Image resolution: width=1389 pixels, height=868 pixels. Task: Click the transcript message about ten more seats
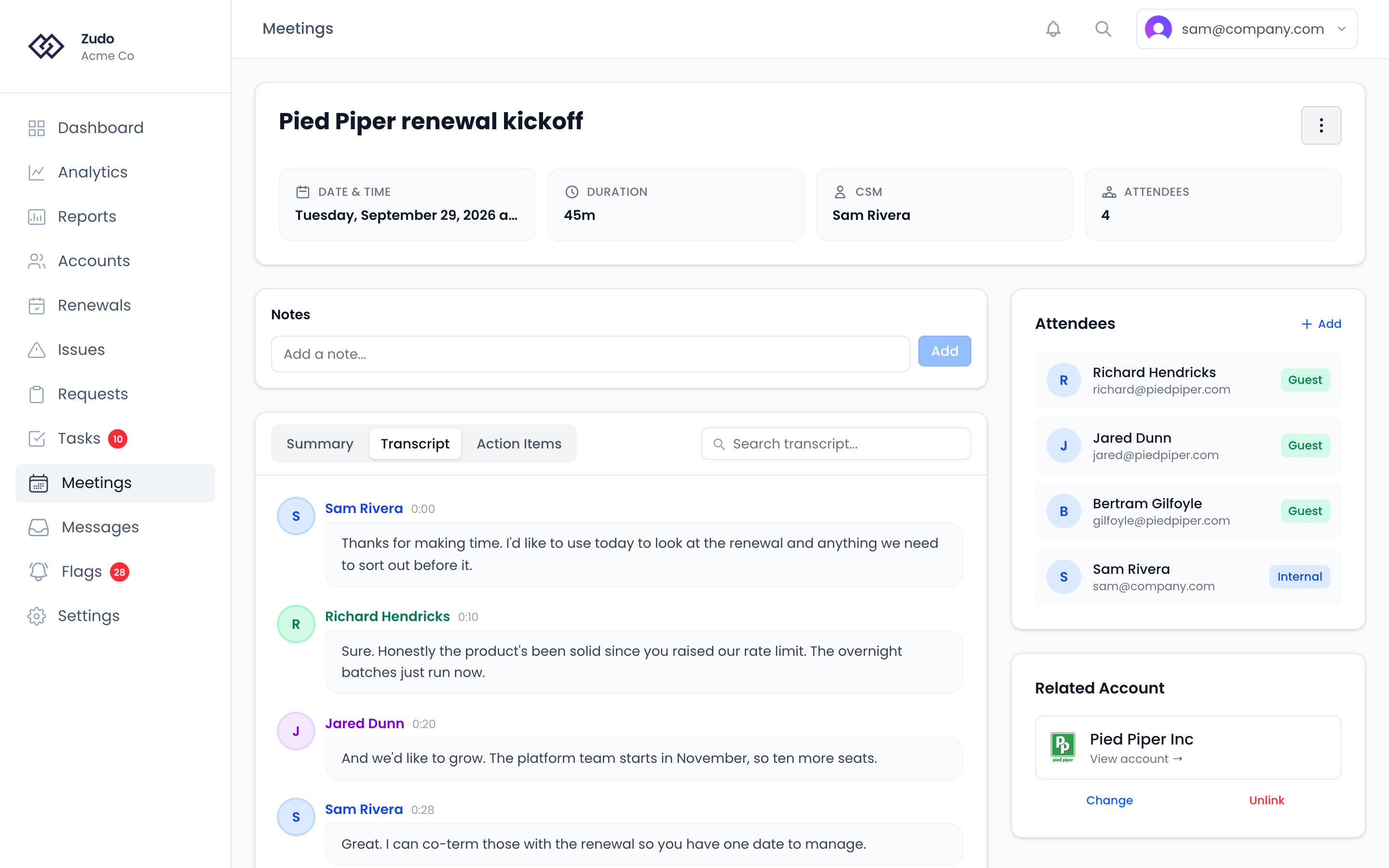pos(643,759)
